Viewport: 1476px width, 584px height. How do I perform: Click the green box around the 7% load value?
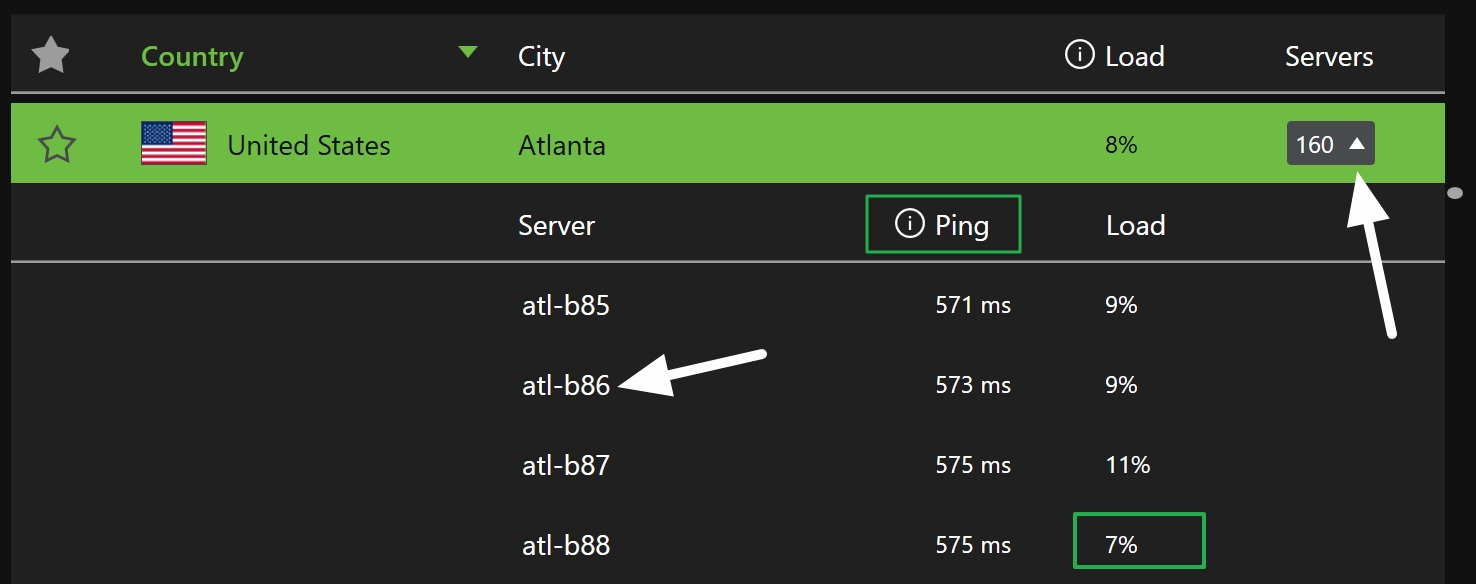pos(1139,540)
